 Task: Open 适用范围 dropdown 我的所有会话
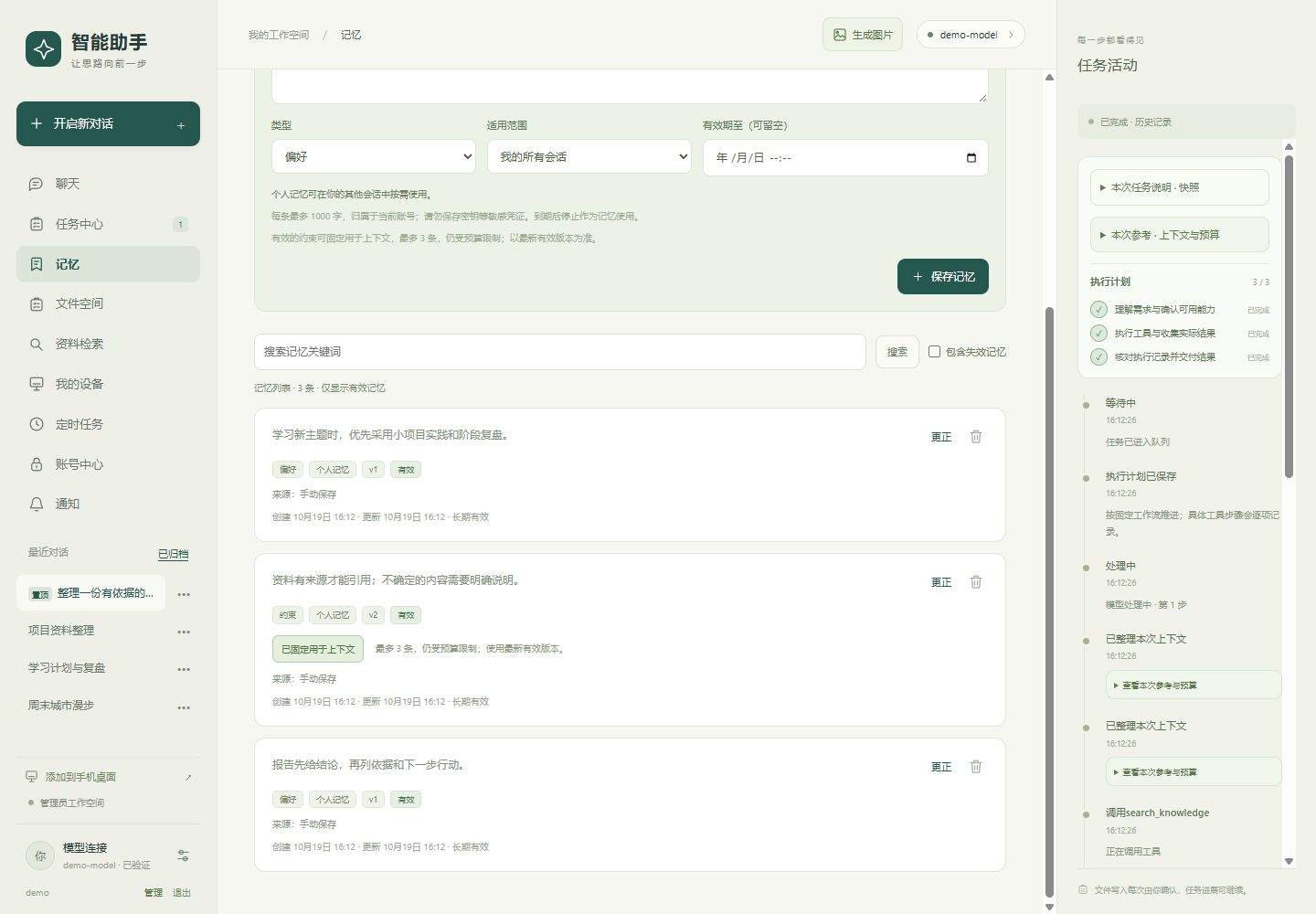pos(589,157)
